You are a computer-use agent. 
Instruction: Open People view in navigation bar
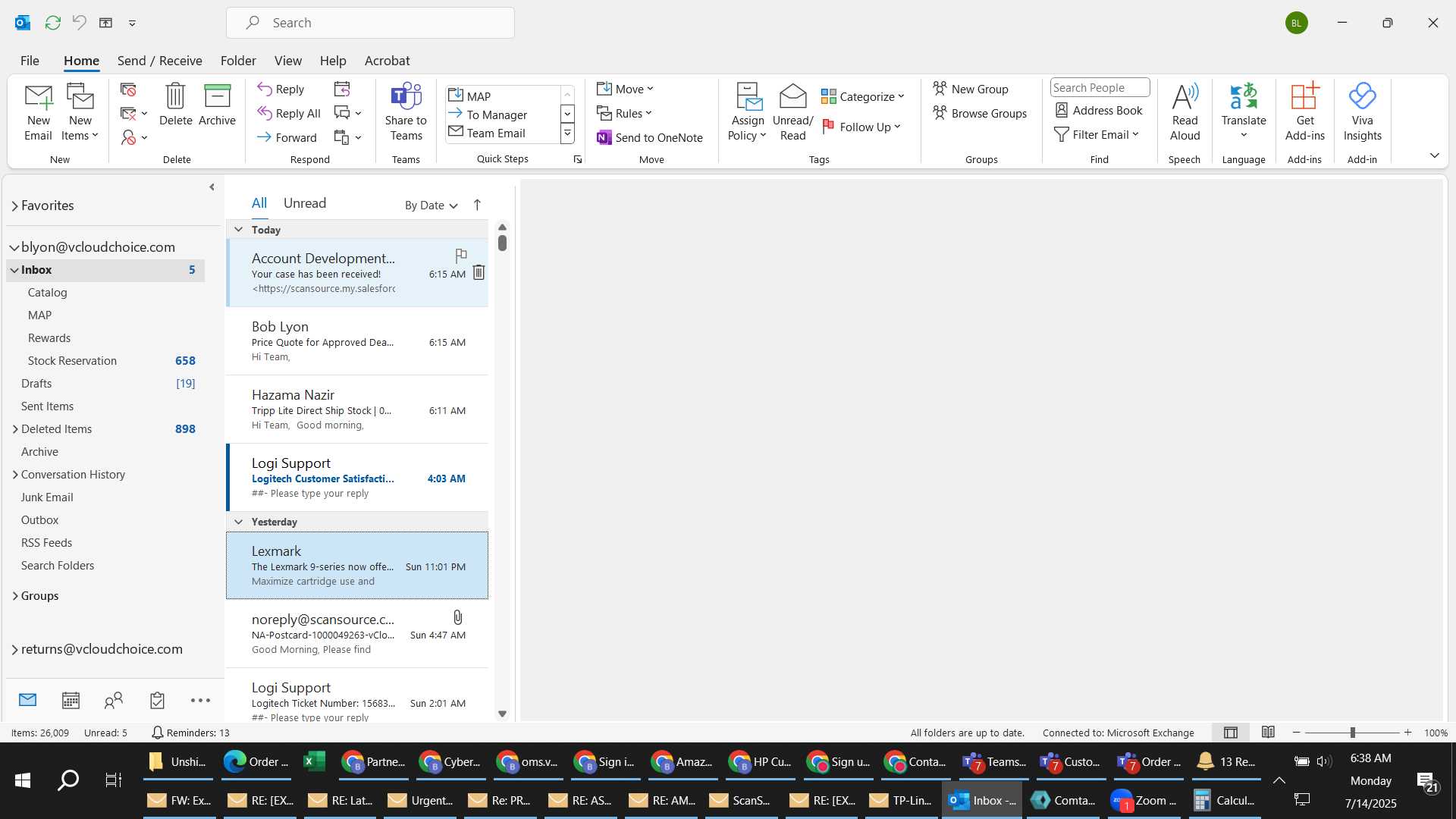(x=114, y=700)
